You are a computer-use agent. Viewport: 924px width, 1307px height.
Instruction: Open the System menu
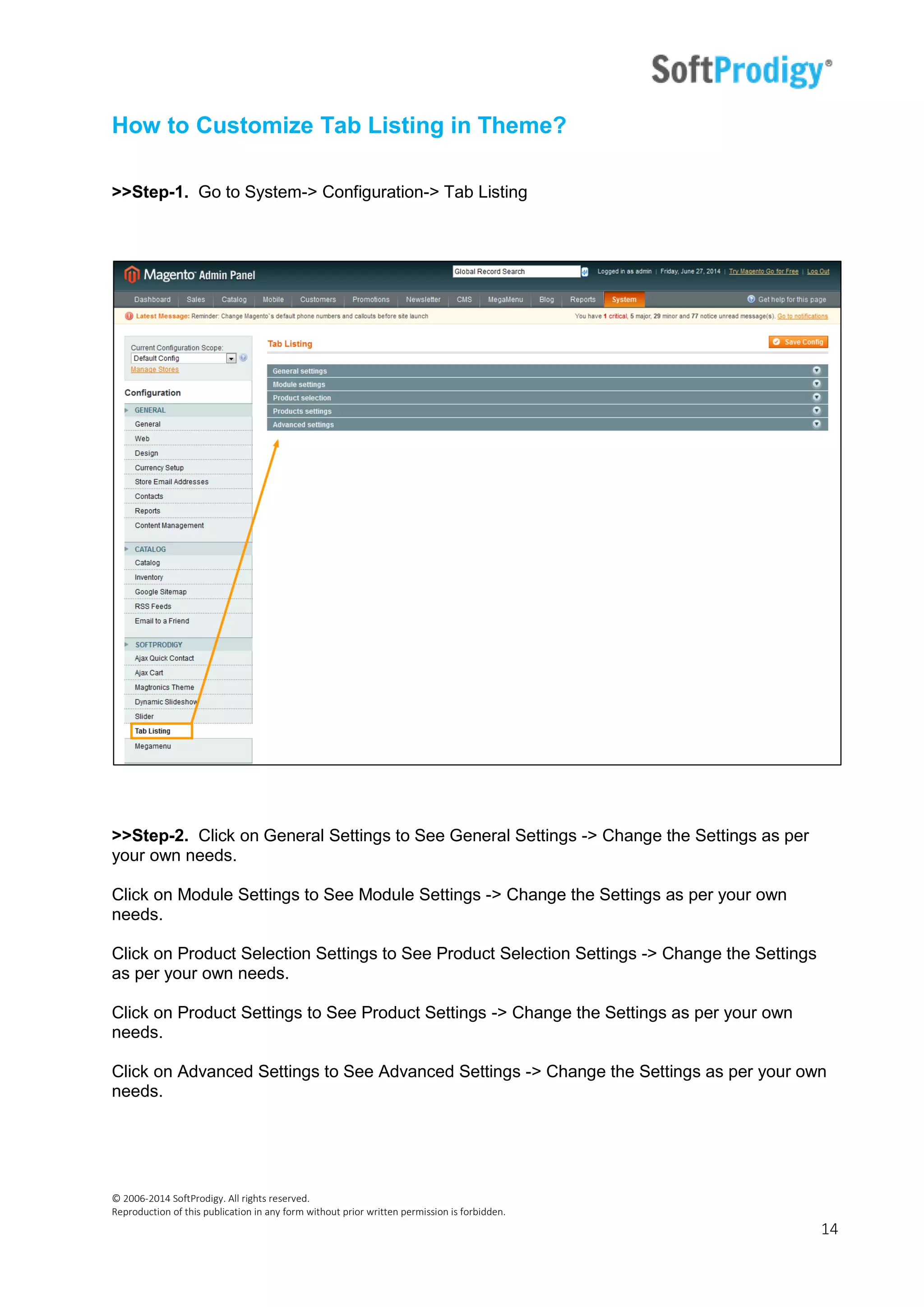click(x=624, y=299)
